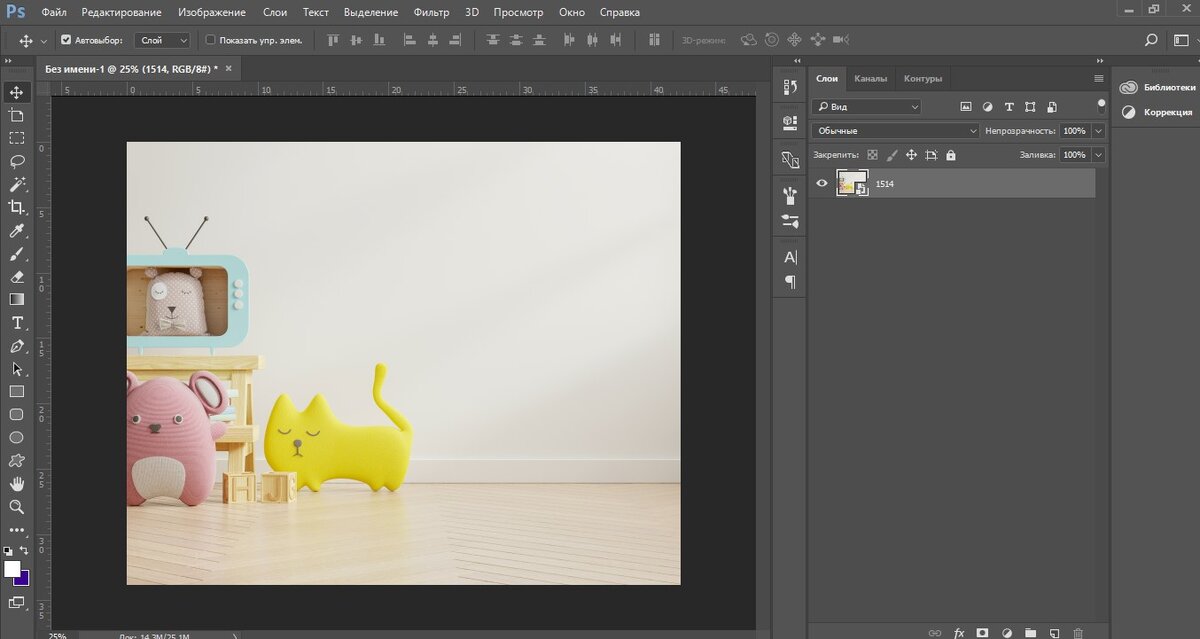Select the Pen tool
Image resolution: width=1200 pixels, height=639 pixels.
click(x=17, y=346)
